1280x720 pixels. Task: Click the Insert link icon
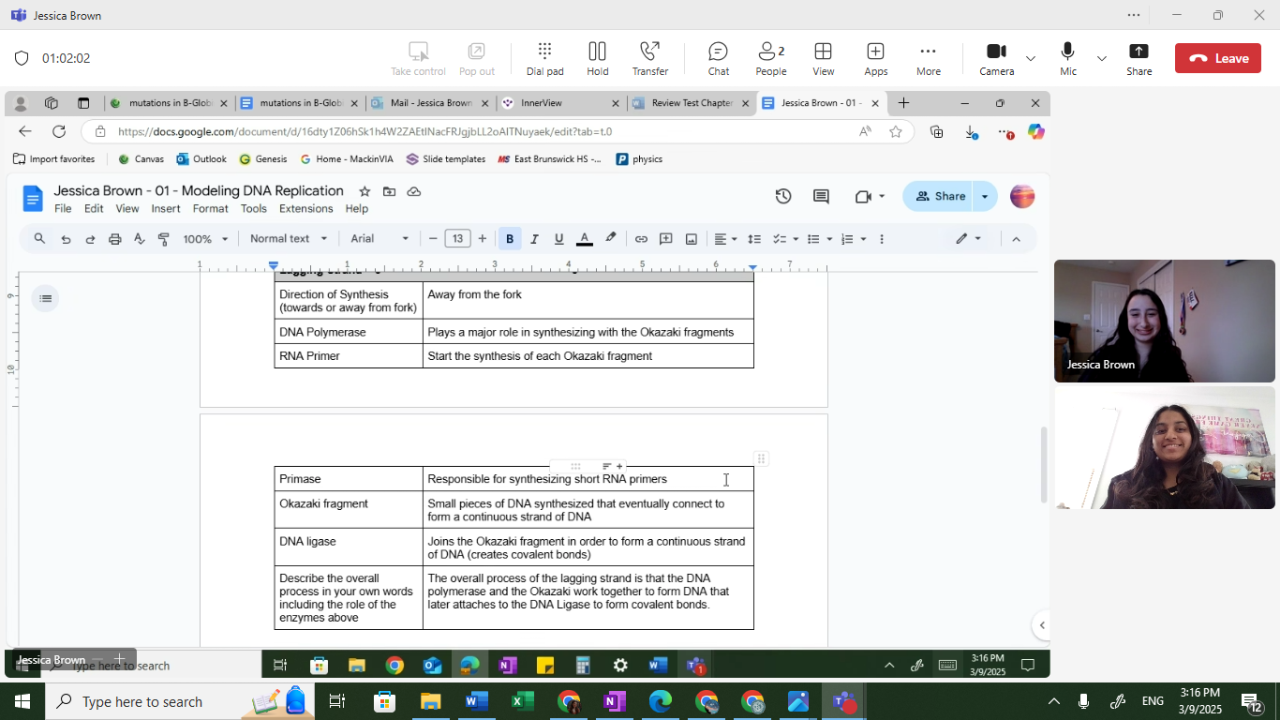[641, 239]
